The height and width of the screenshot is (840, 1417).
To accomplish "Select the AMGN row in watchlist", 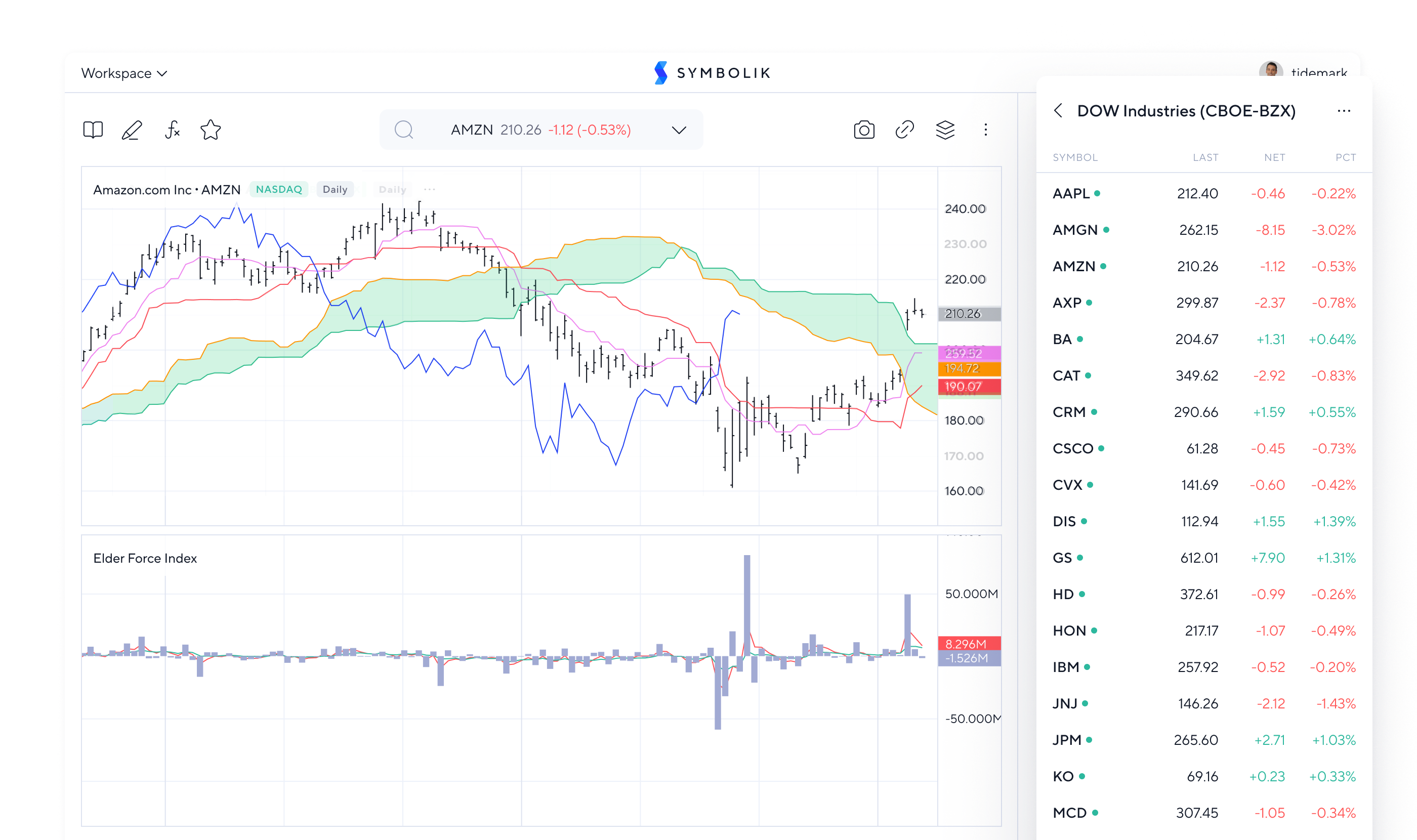I will tap(1204, 230).
